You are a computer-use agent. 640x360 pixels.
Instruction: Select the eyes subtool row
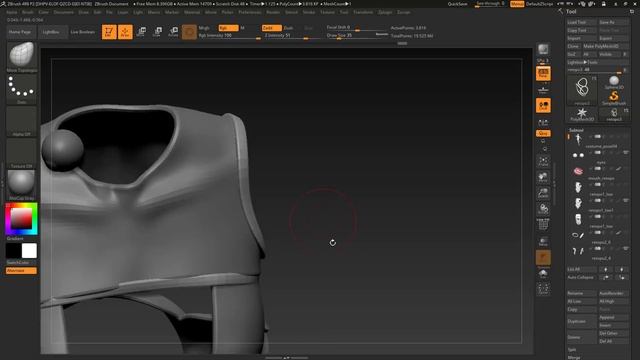click(x=598, y=156)
